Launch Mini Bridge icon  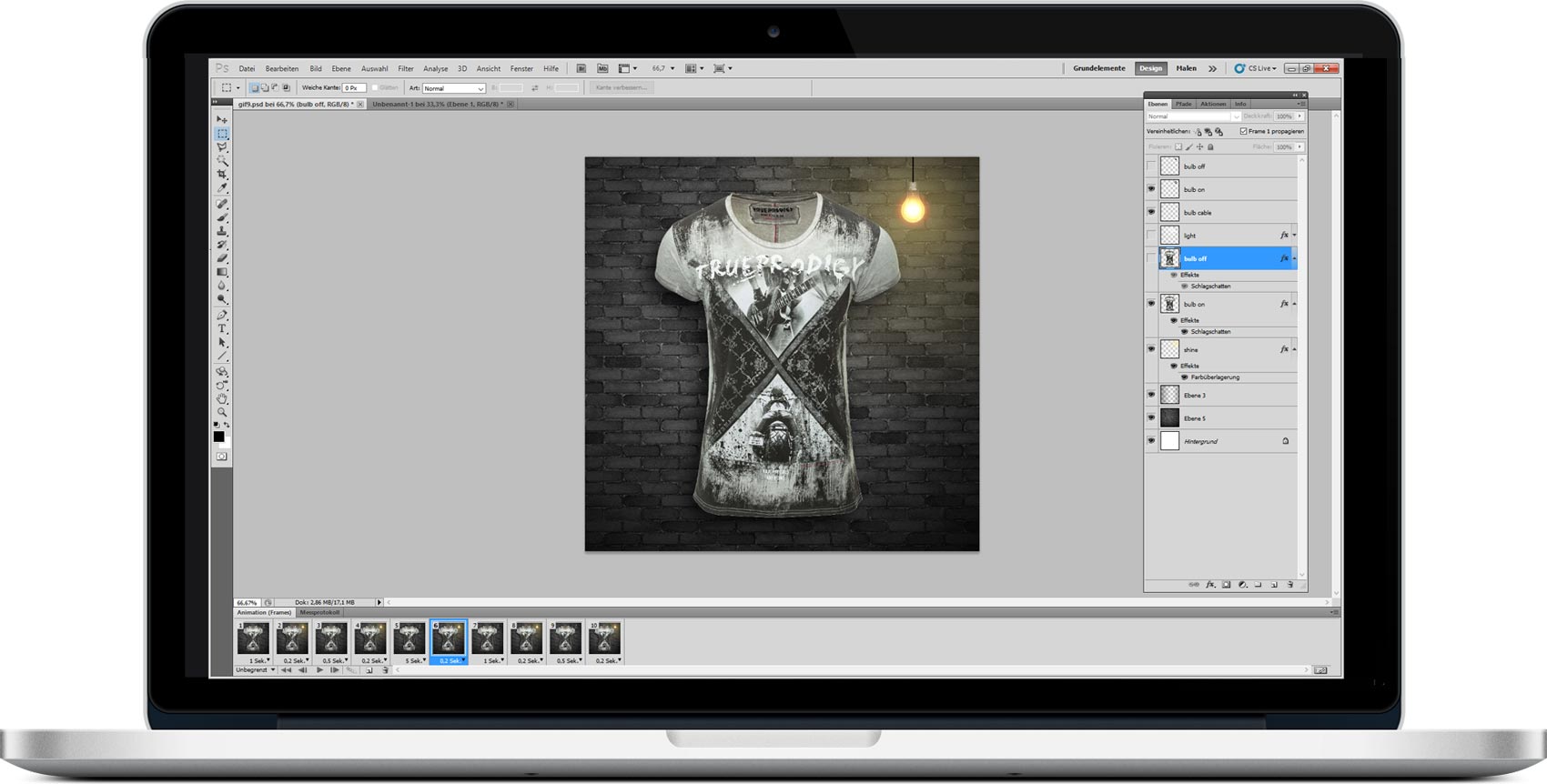tap(602, 68)
